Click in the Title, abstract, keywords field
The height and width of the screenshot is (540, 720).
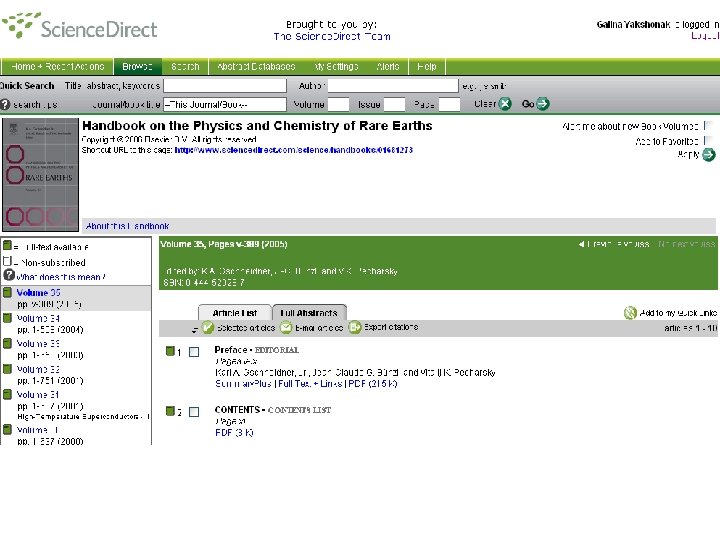[x=225, y=85]
